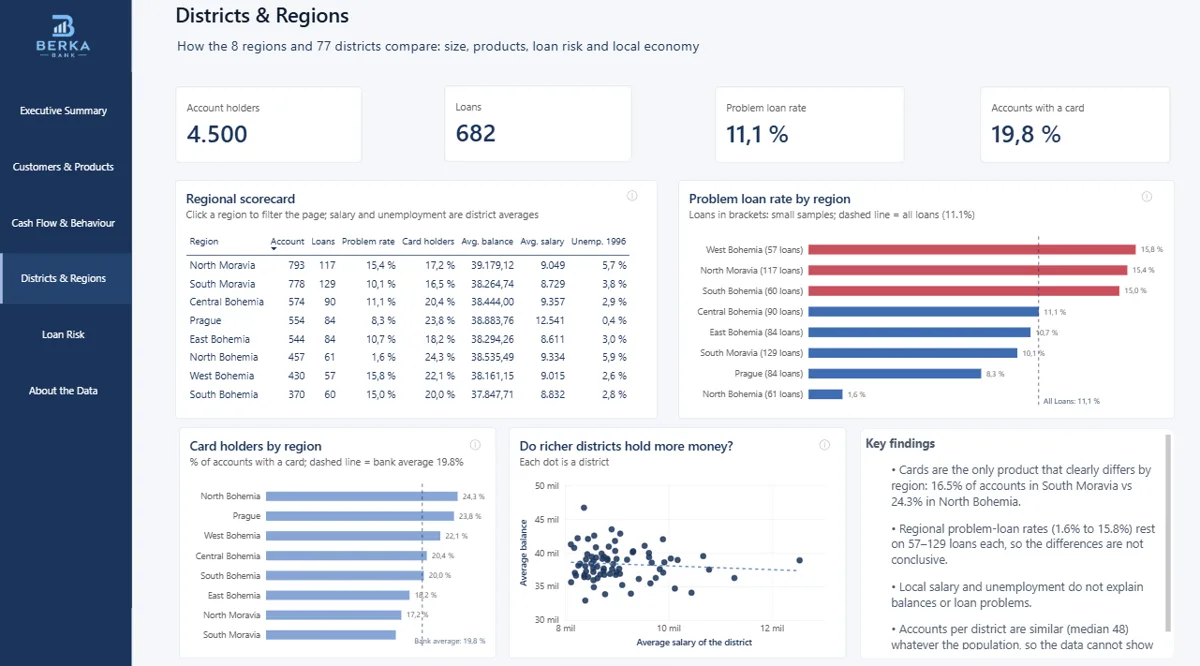Open Customers & Products page

coord(64,167)
